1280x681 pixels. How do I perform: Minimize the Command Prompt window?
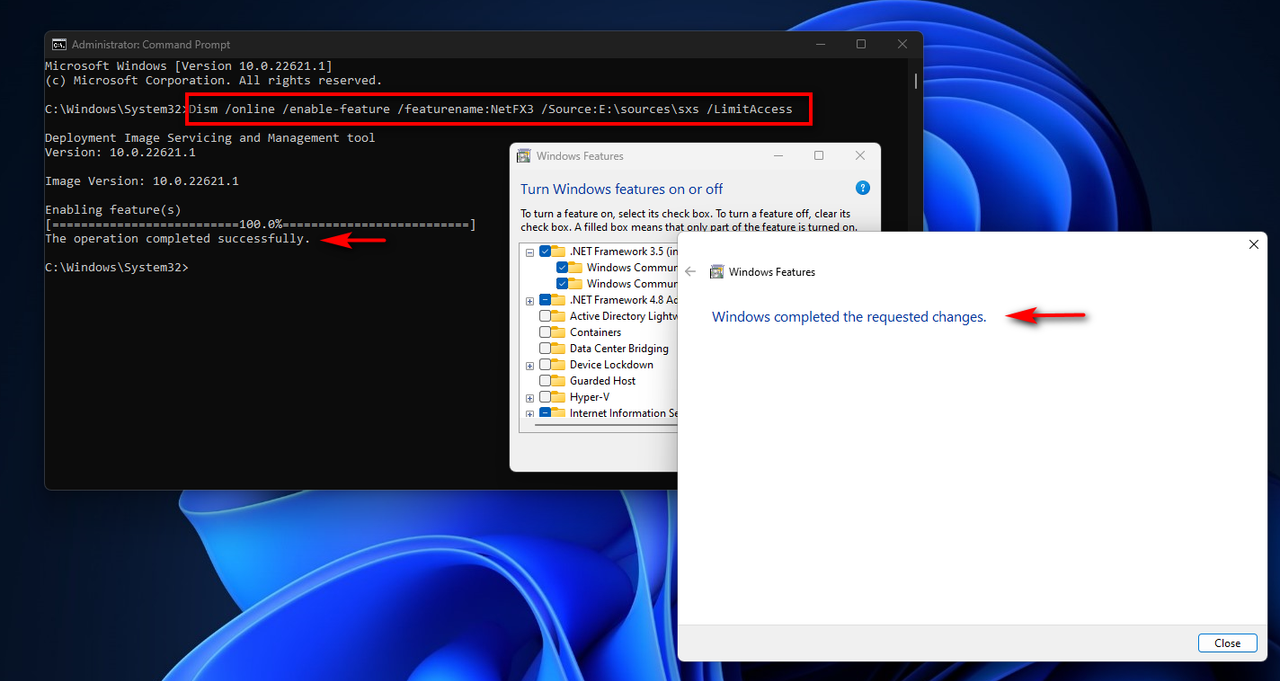coord(820,44)
